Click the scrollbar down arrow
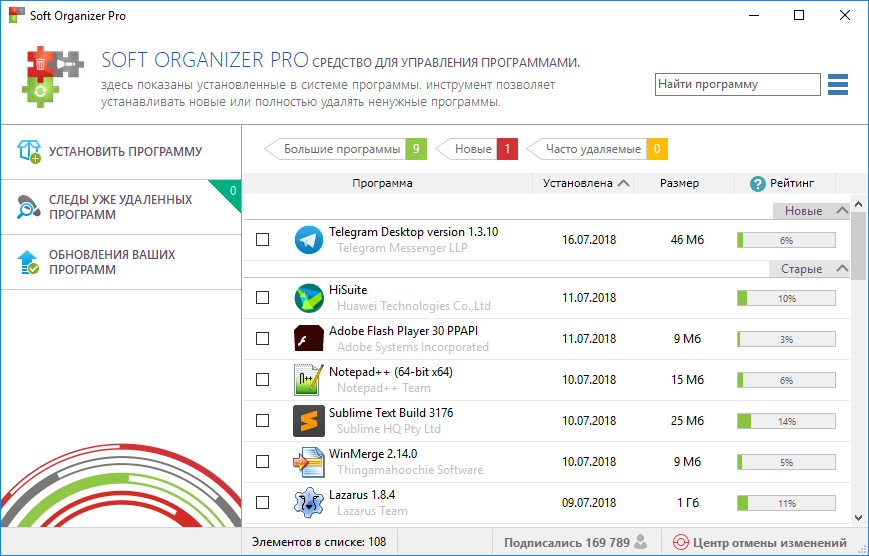Screen dimensions: 869x556 [x=858, y=518]
